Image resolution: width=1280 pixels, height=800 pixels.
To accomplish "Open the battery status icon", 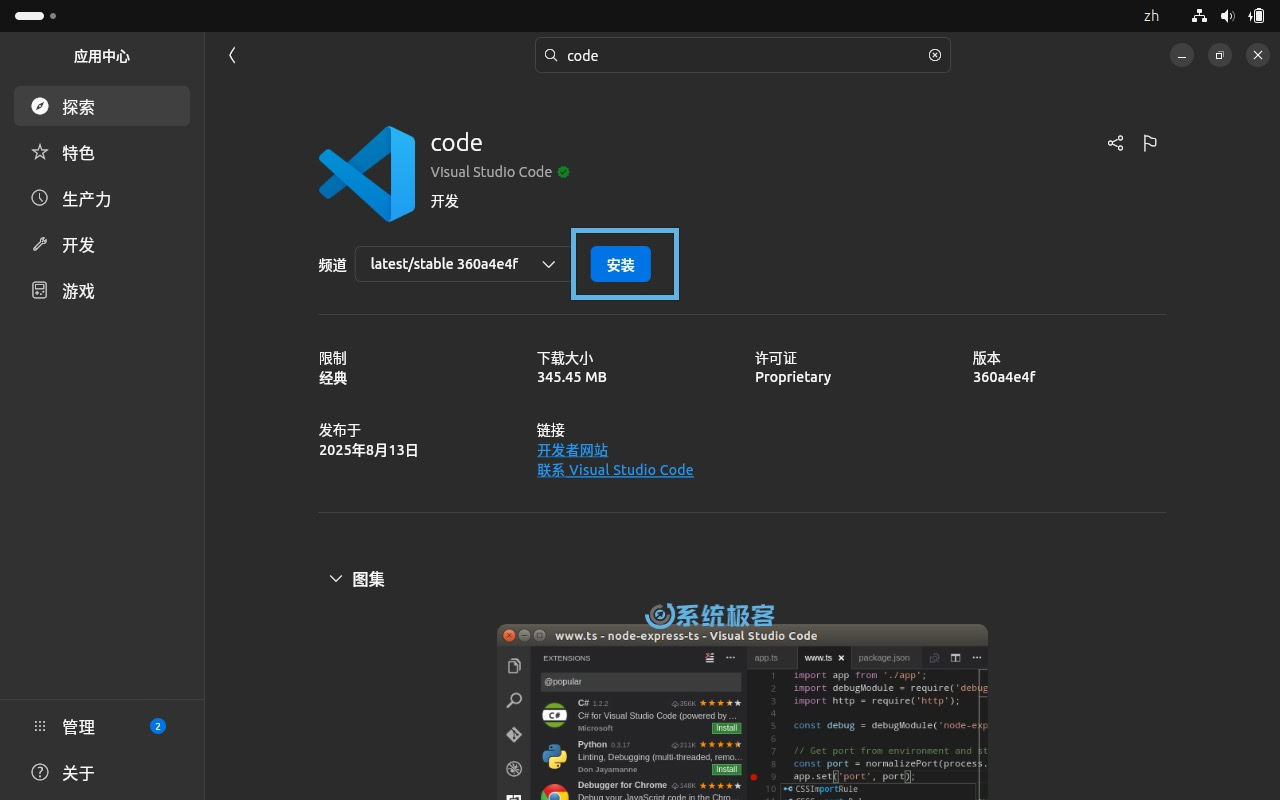I will (1256, 15).
